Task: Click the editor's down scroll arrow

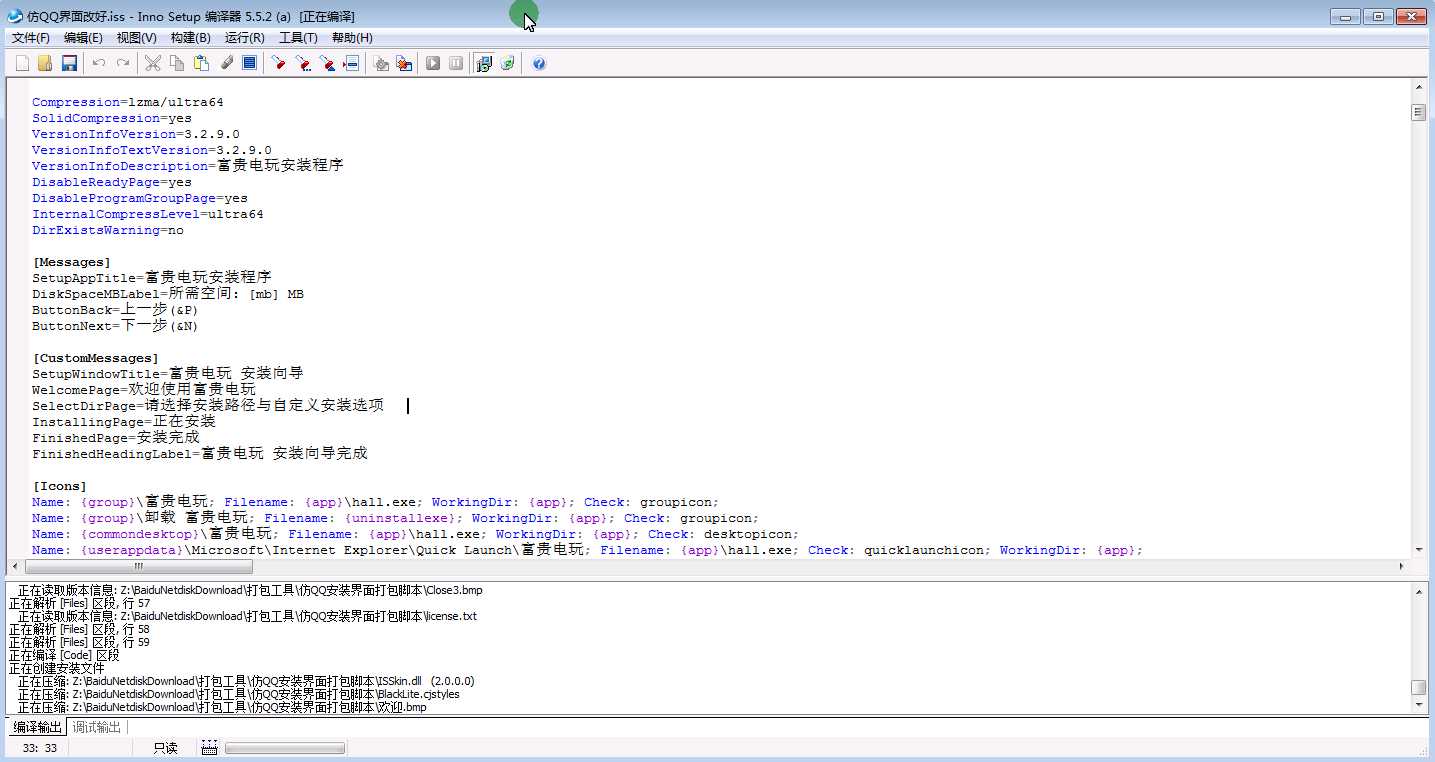Action: (1418, 549)
